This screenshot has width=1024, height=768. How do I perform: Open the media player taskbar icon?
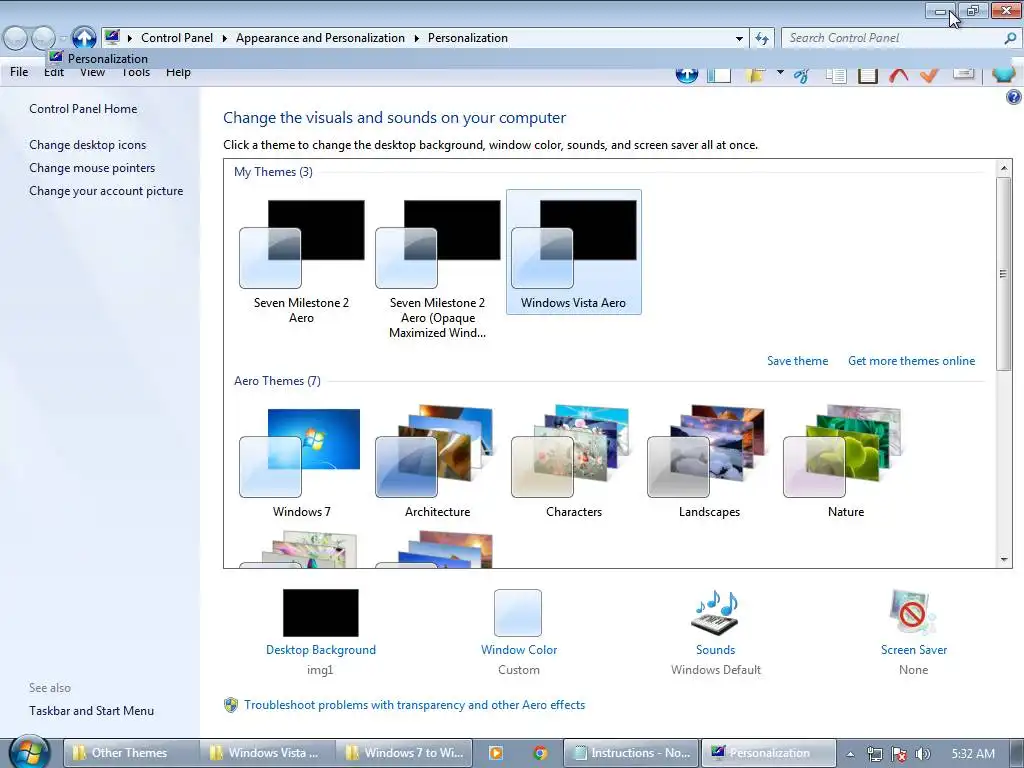tap(496, 753)
